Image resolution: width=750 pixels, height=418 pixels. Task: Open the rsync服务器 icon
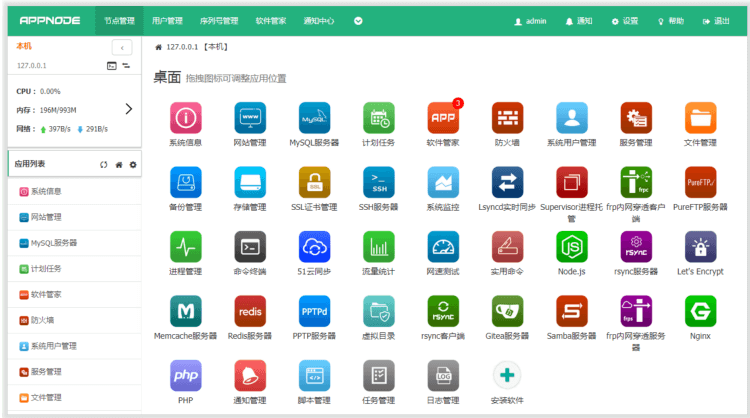coord(636,247)
